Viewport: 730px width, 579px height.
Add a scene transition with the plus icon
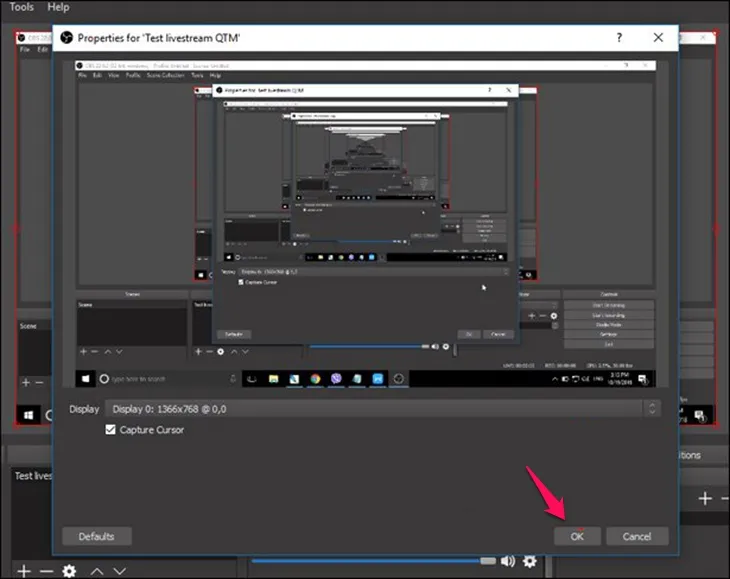pos(705,498)
